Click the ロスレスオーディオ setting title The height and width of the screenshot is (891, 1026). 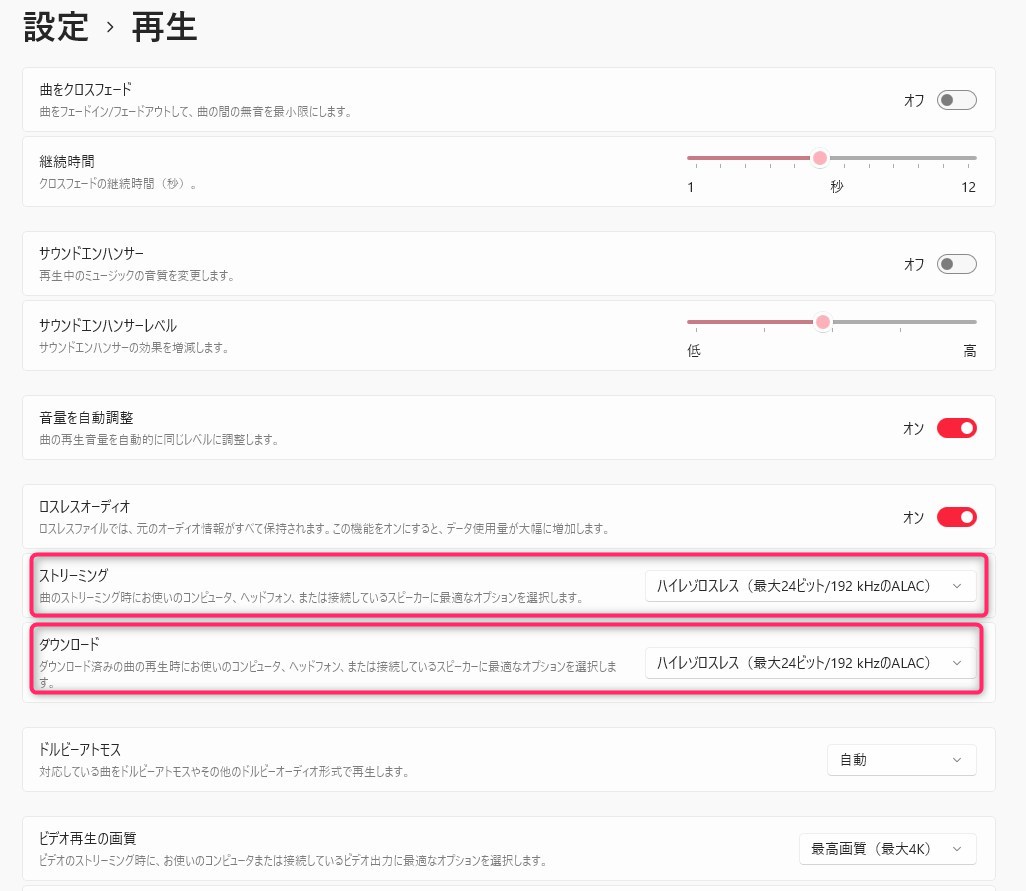pyautogui.click(x=85, y=507)
